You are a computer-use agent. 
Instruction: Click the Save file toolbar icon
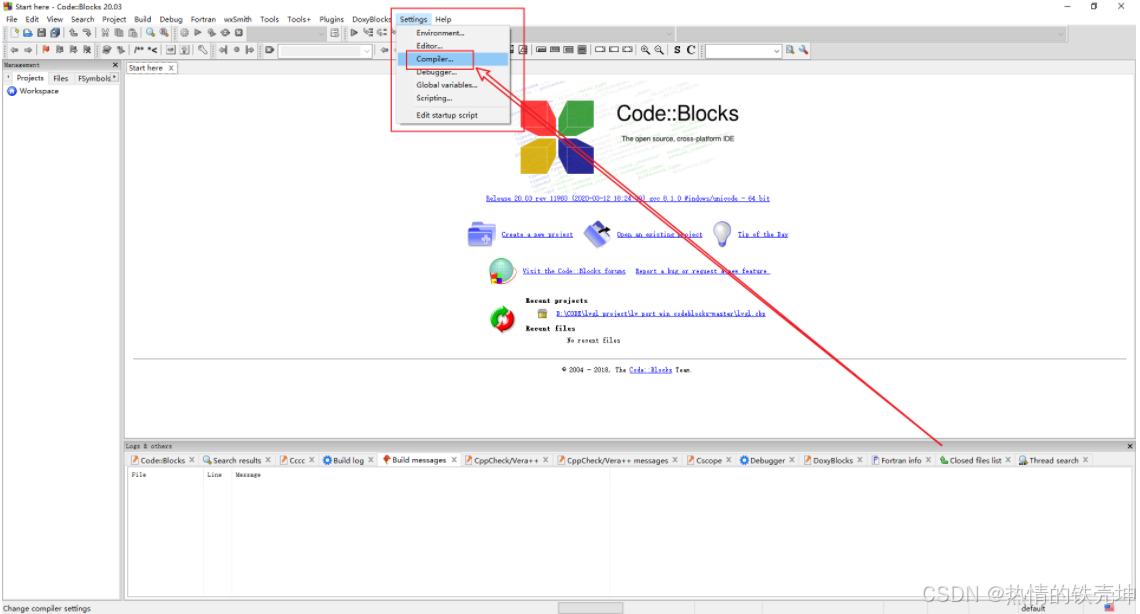click(40, 32)
